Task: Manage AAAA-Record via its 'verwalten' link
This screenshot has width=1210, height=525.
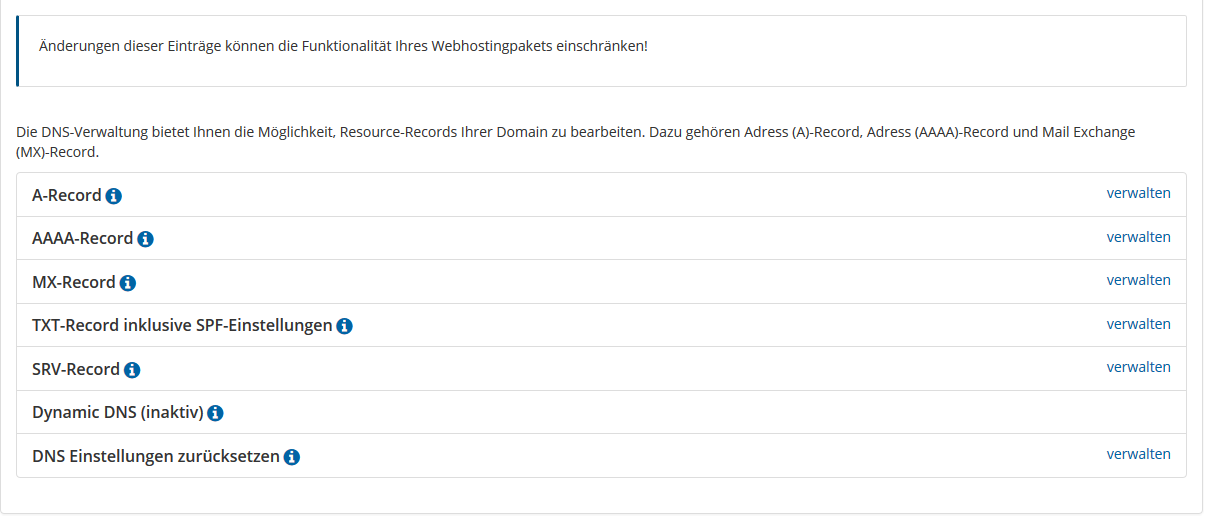Action: tap(1138, 237)
